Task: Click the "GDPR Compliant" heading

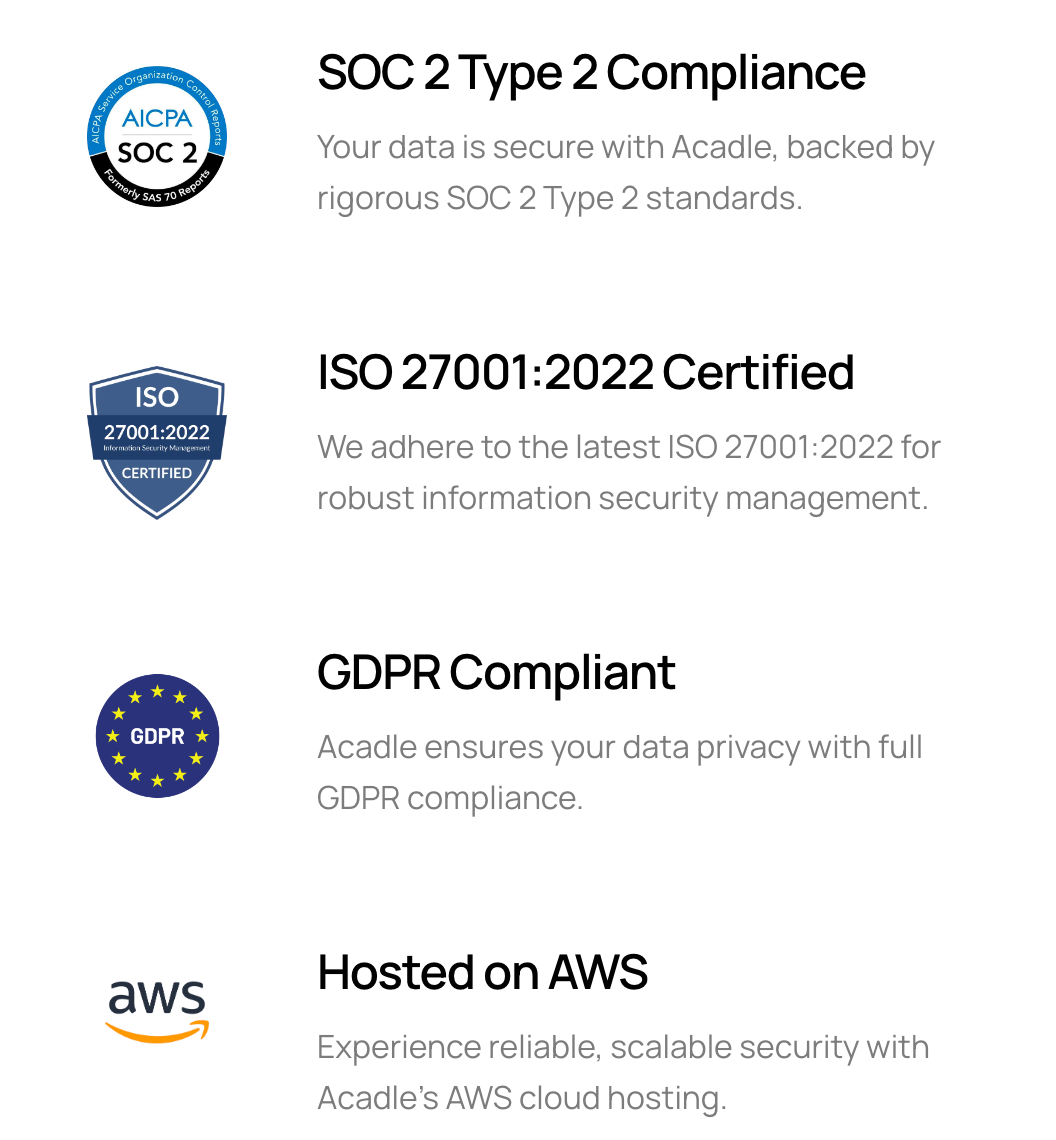Action: (496, 672)
